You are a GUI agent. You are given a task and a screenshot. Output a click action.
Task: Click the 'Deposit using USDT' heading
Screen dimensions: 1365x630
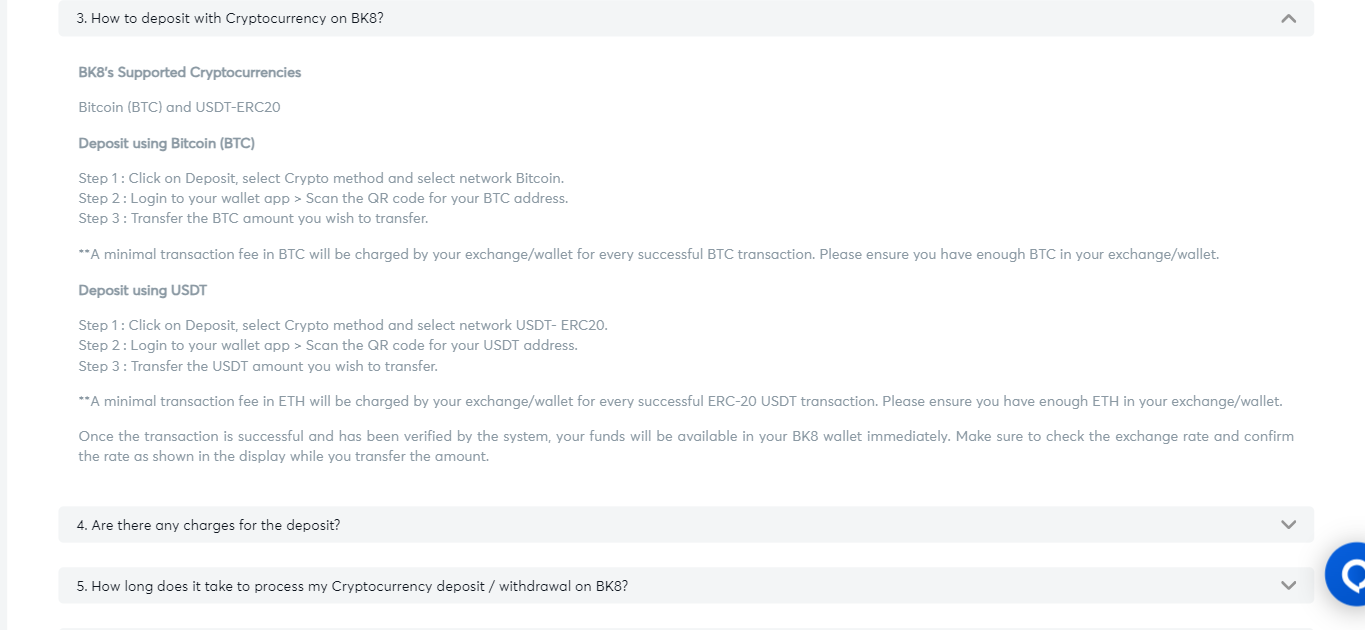[x=143, y=290]
